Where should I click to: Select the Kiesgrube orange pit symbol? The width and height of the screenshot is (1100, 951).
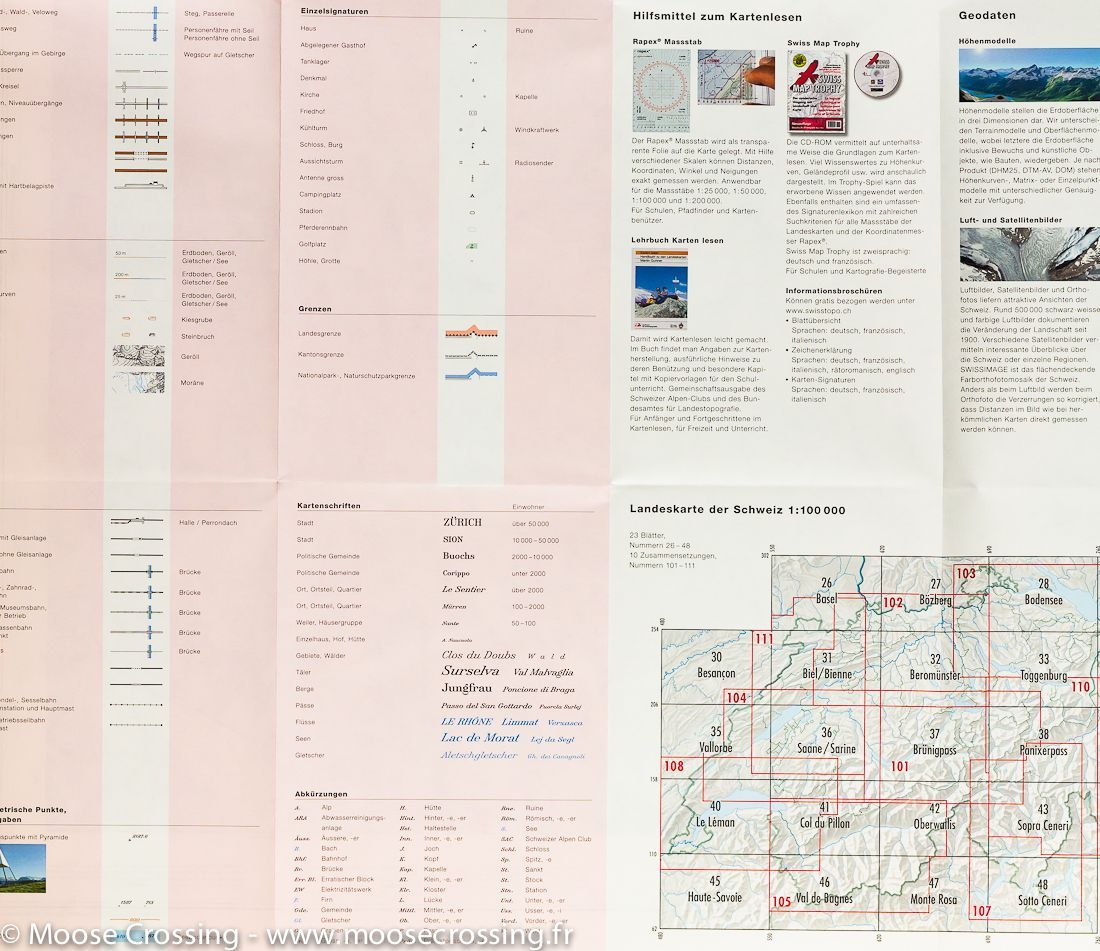[139, 319]
